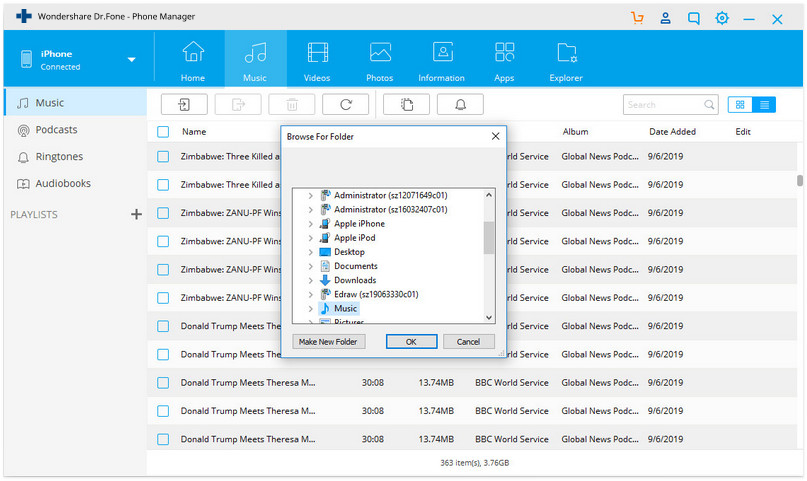Click the refresh toolbar button
The height and width of the screenshot is (481, 807).
(x=346, y=104)
